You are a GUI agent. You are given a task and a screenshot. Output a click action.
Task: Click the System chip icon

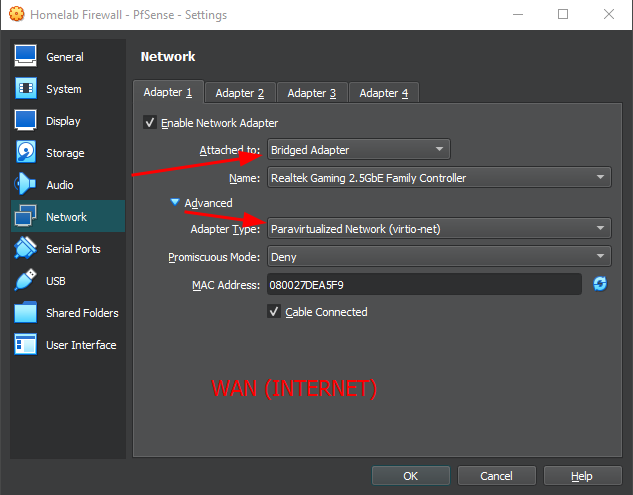pos(25,88)
